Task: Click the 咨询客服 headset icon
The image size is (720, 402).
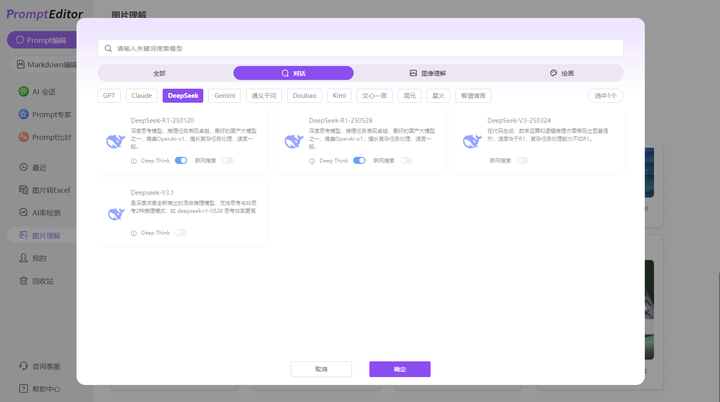Action: (x=23, y=366)
